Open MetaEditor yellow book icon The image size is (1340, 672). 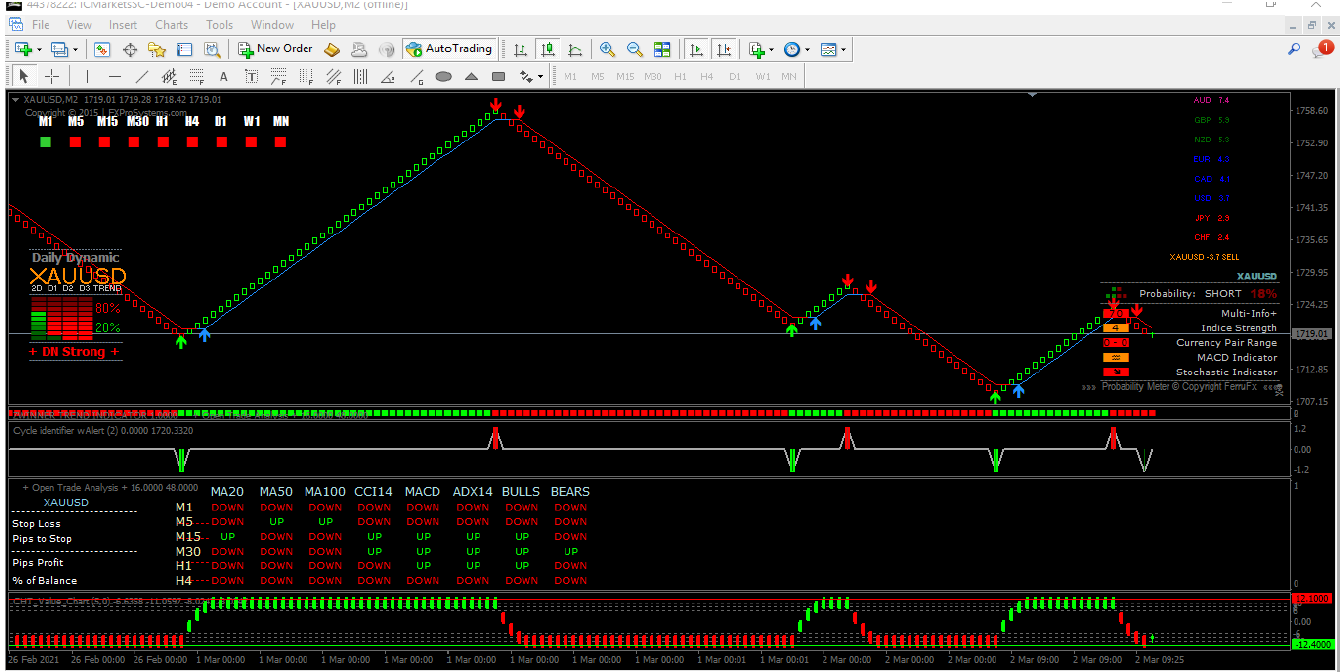click(333, 49)
